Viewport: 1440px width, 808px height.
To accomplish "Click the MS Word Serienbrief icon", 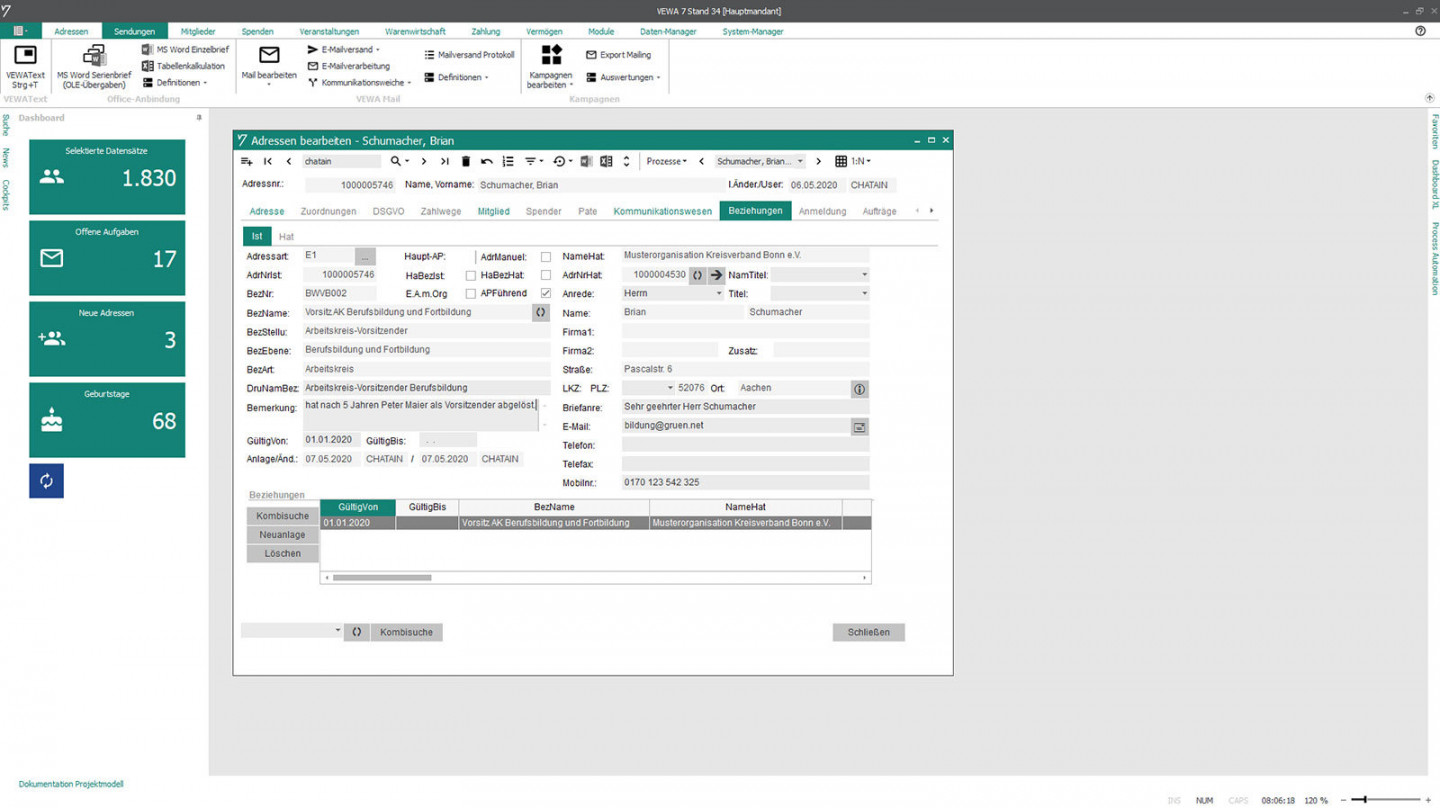I will (94, 56).
